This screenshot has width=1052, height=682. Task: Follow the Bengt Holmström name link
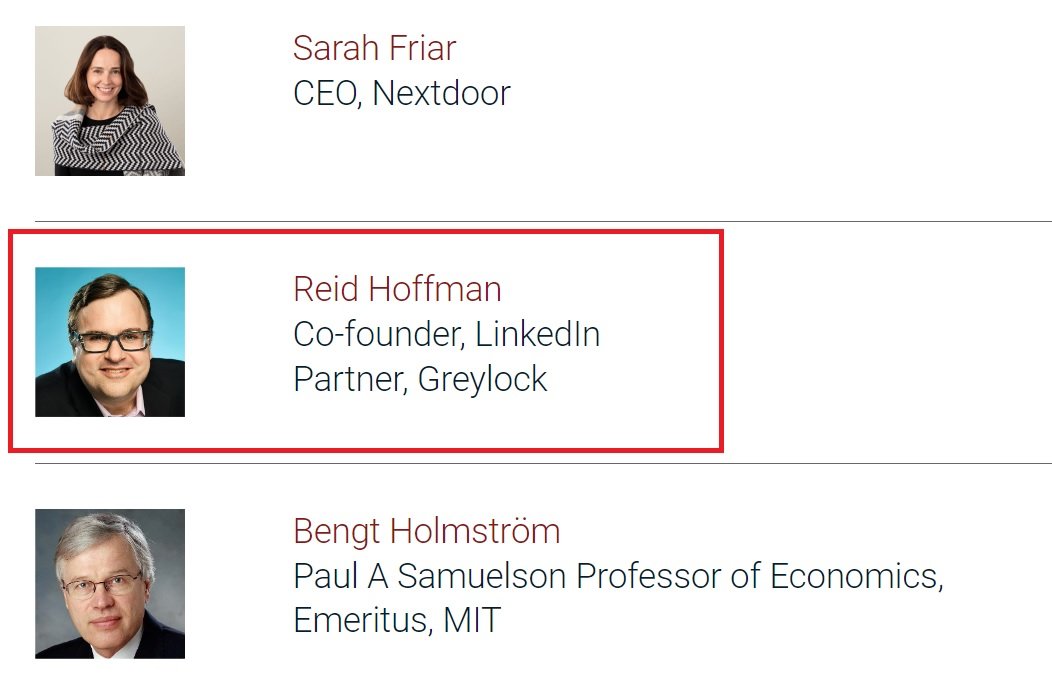(426, 531)
